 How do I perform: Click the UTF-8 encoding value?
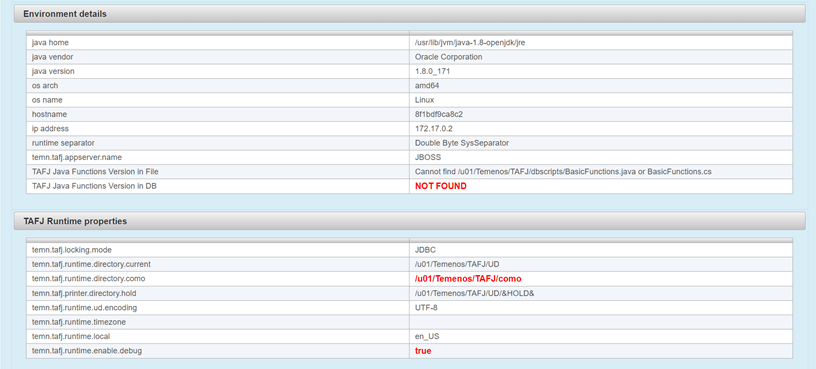pyautogui.click(x=426, y=308)
